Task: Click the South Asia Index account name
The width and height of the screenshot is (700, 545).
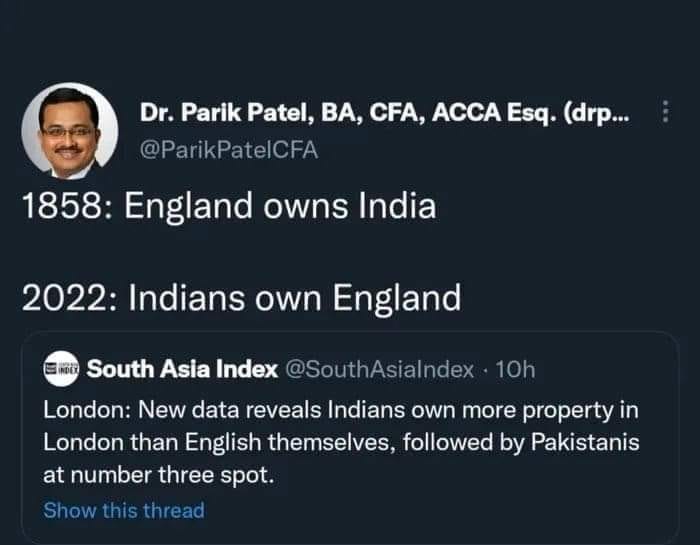Action: click(x=182, y=369)
